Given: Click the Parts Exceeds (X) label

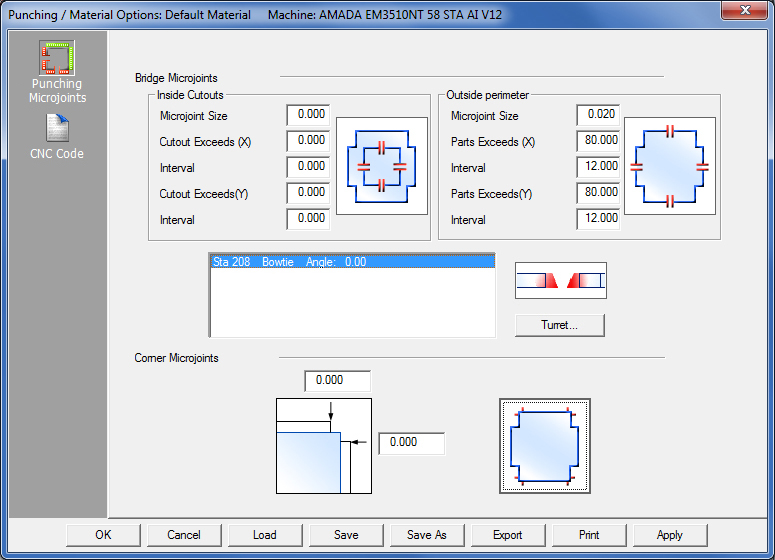Looking at the screenshot, I should click(x=493, y=142).
